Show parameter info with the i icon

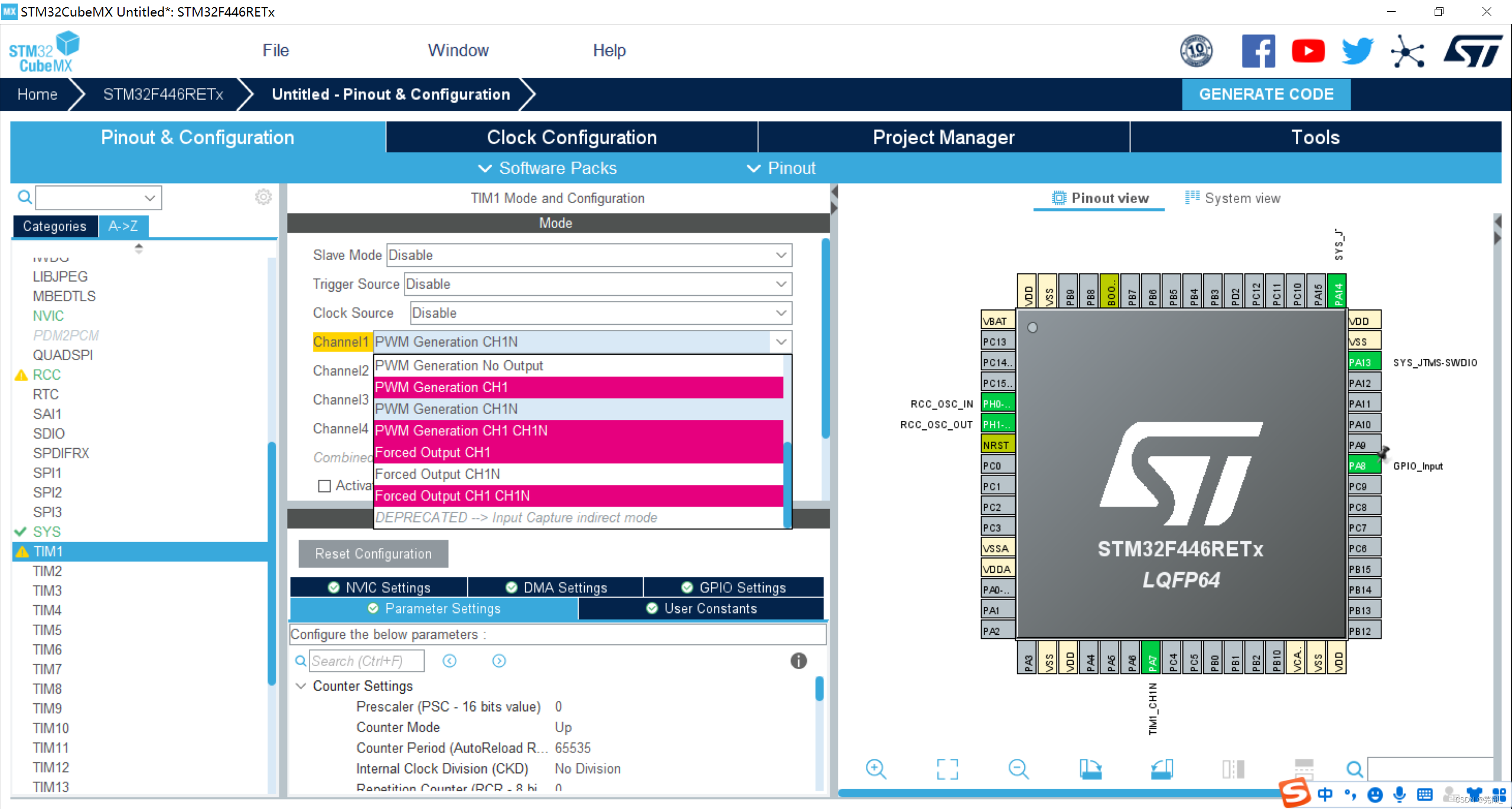(x=799, y=661)
